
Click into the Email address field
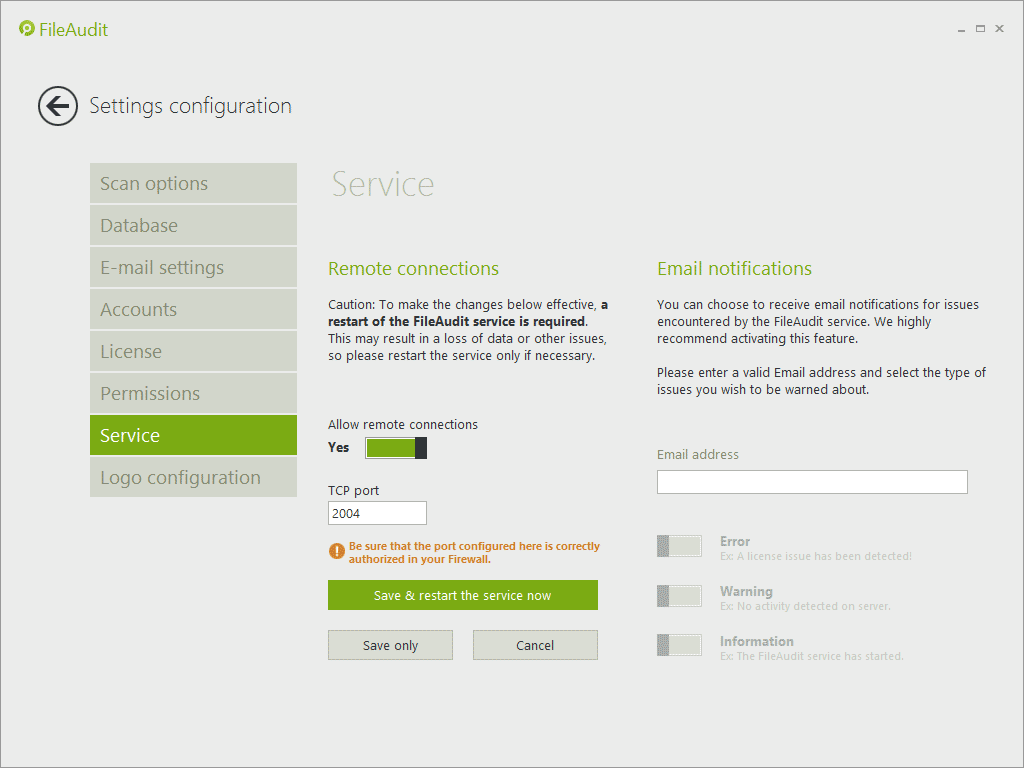pos(812,482)
